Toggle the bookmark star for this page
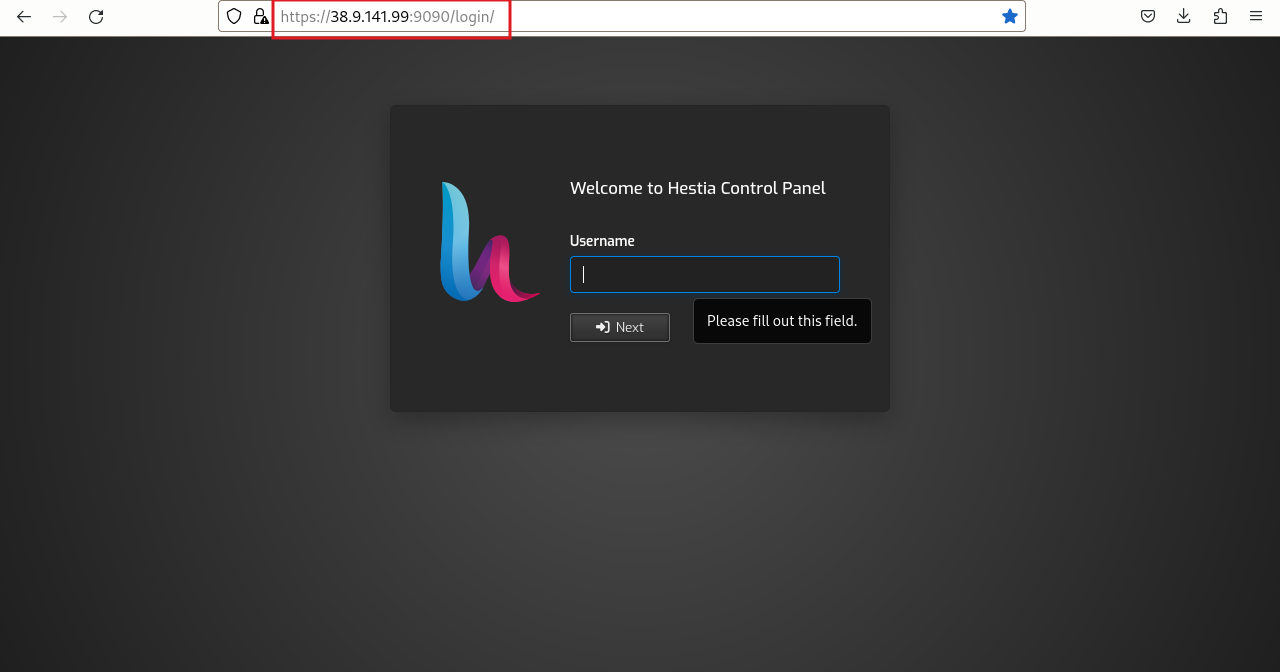Viewport: 1280px width, 672px height. pyautogui.click(x=1010, y=16)
